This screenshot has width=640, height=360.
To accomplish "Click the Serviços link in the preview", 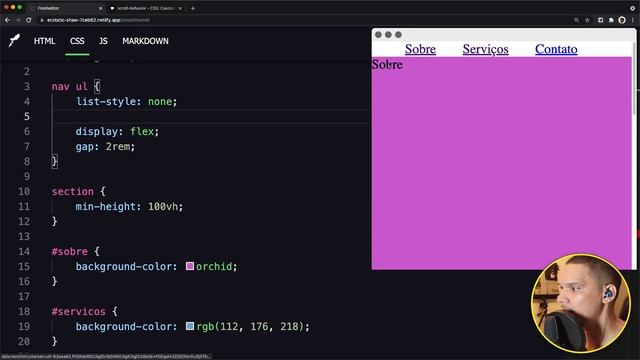I will click(x=485, y=49).
